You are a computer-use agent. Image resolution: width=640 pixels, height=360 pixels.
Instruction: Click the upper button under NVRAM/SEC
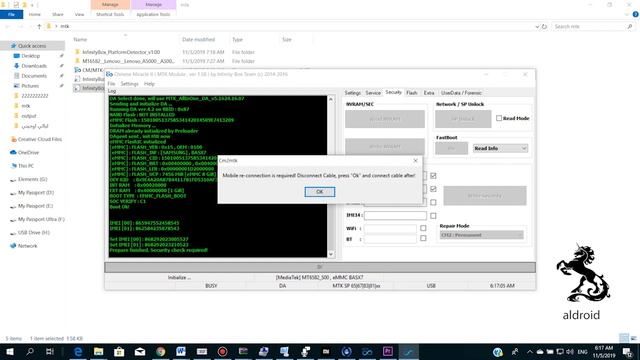click(x=385, y=119)
